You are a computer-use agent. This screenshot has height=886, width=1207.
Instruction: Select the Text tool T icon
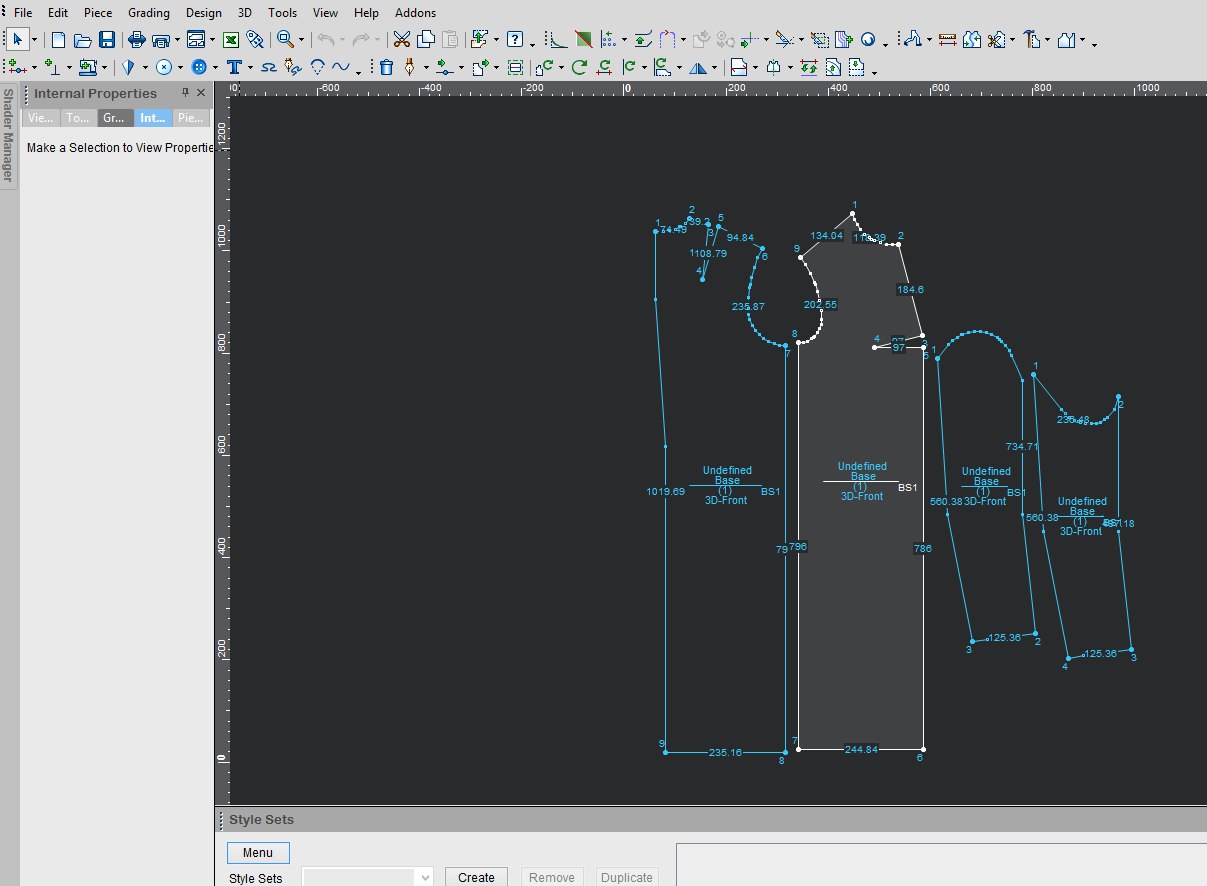point(233,68)
